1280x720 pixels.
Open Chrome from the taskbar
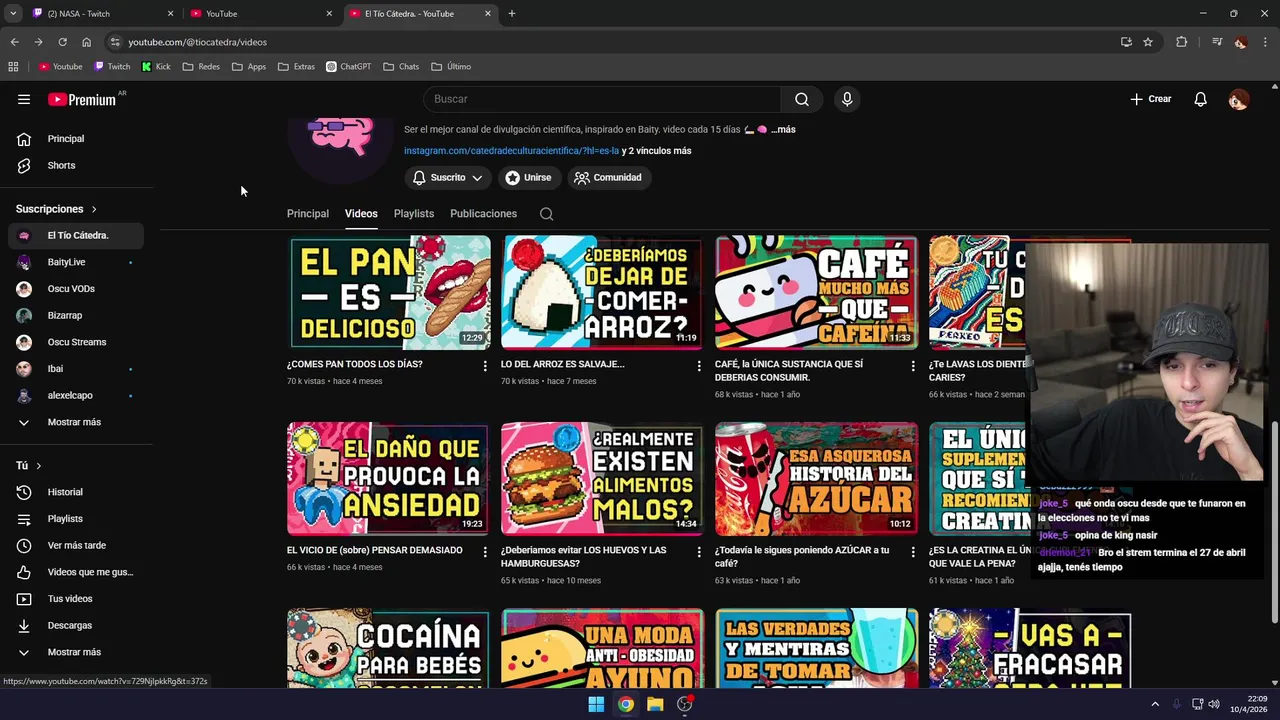(x=625, y=704)
